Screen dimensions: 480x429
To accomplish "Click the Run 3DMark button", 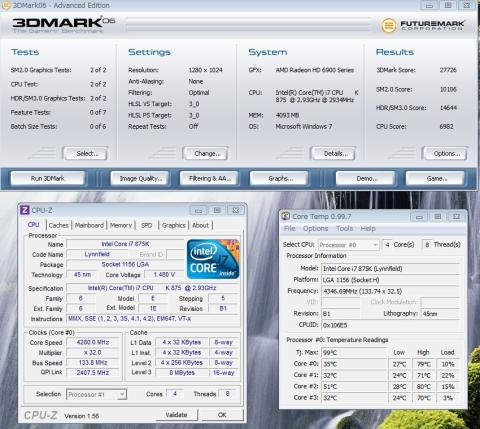I will [47, 178].
